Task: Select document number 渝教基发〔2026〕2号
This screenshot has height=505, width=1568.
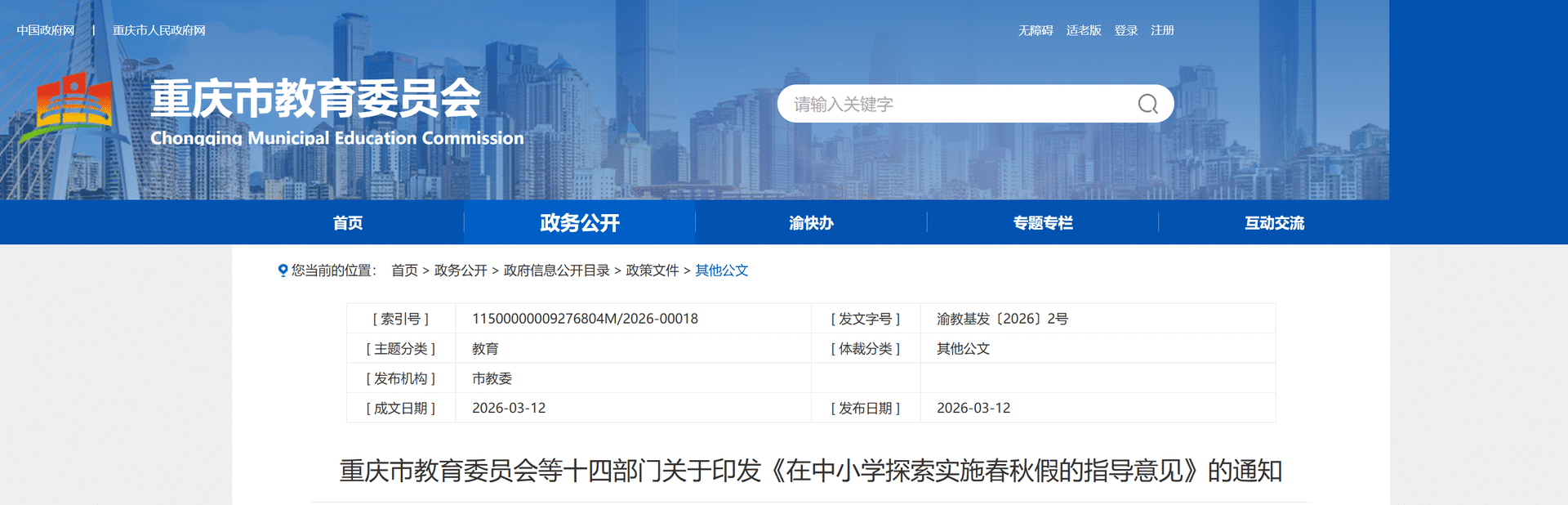Action: tap(1002, 319)
